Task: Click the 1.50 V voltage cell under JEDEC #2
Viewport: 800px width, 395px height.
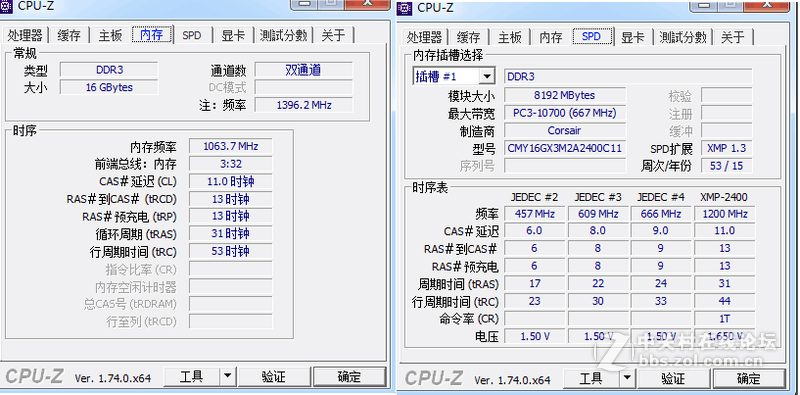Action: (x=535, y=336)
